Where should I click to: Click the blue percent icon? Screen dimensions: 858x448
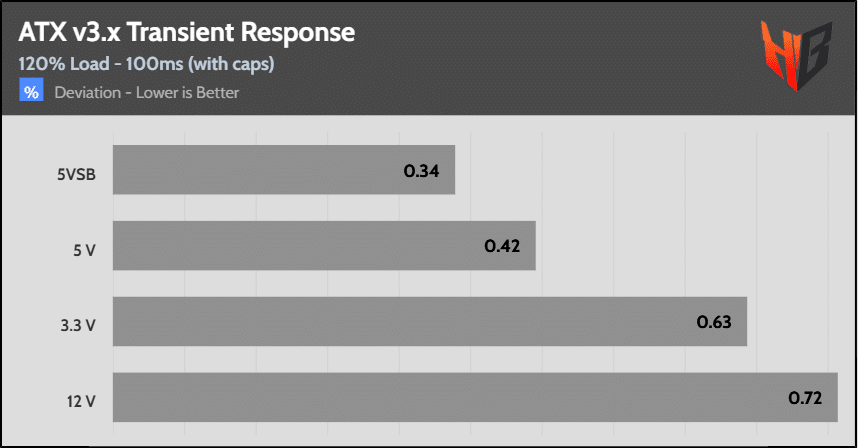pyautogui.click(x=31, y=90)
